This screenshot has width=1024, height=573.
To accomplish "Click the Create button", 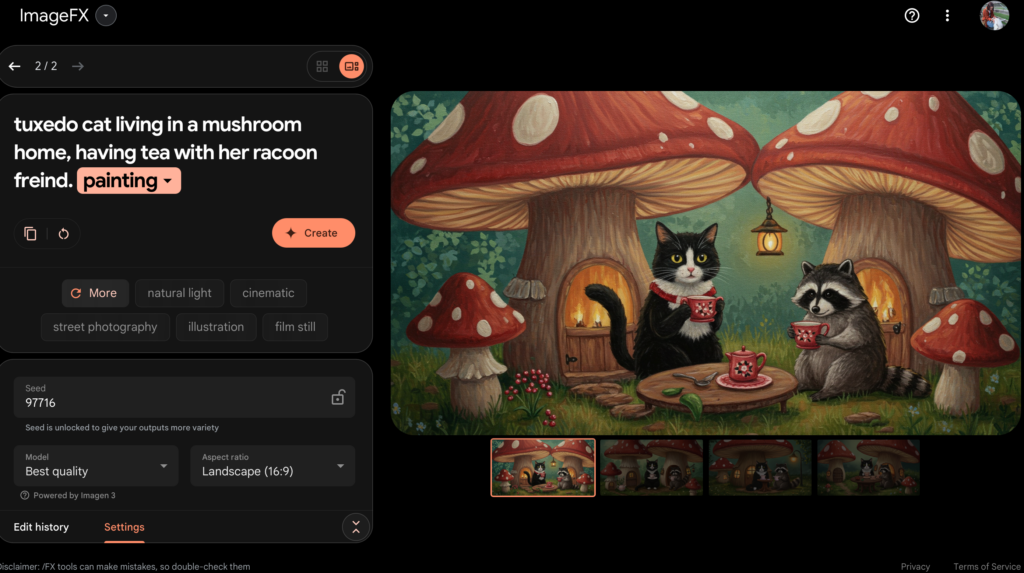I will tap(313, 233).
